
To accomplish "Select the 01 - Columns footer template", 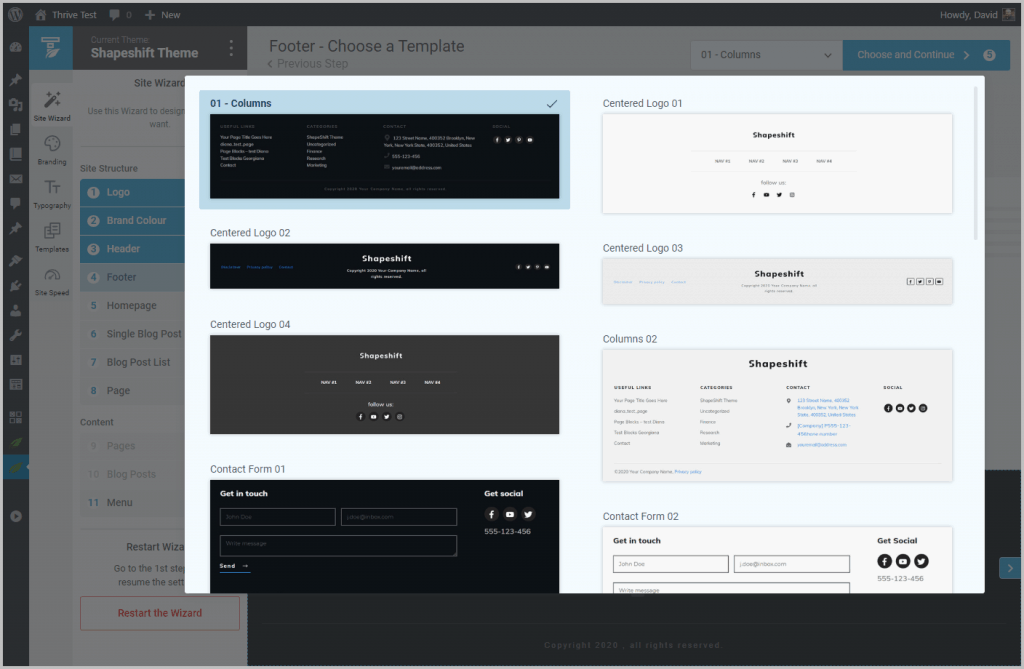I will 384,150.
